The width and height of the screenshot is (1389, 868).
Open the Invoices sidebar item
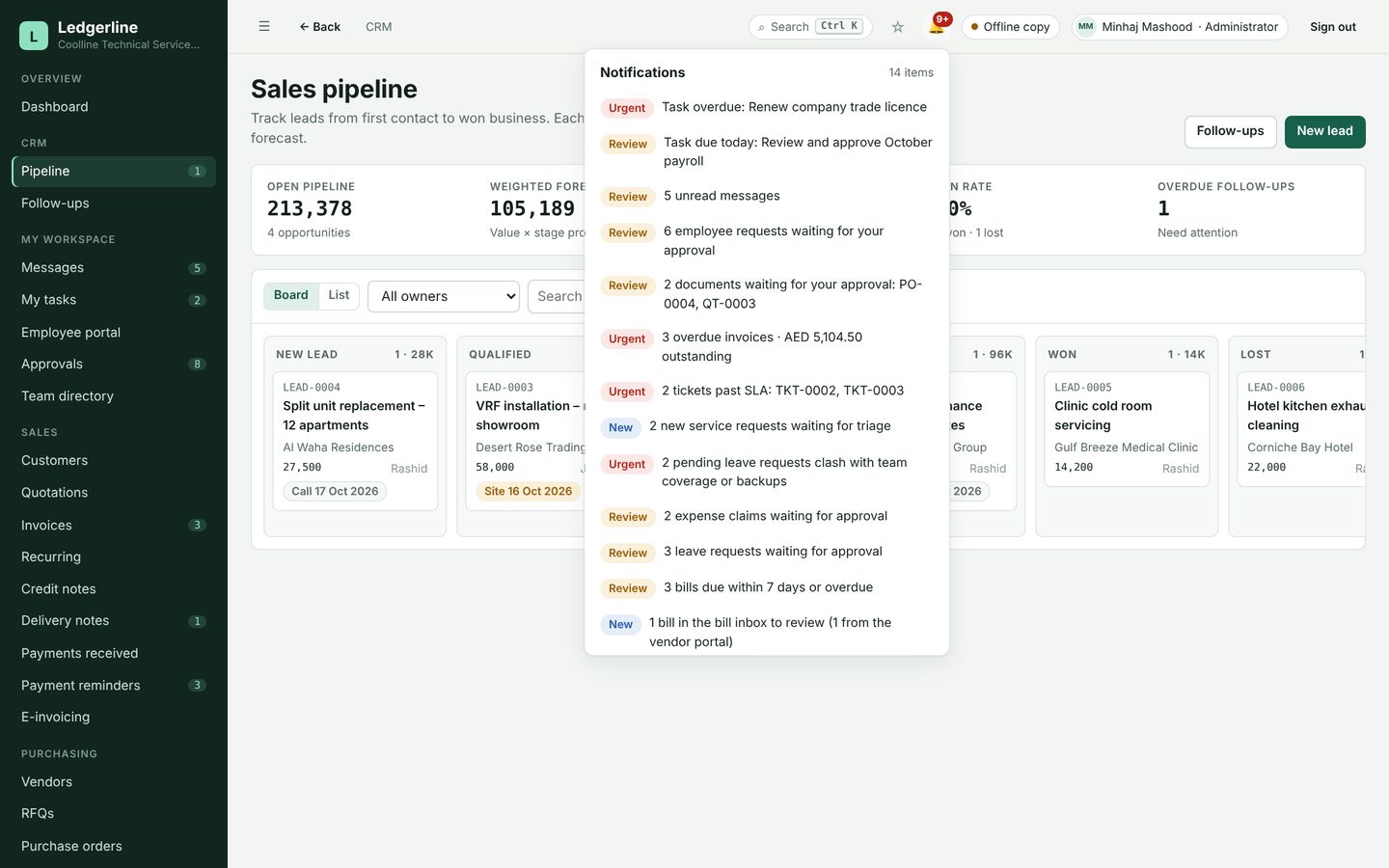tap(114, 526)
